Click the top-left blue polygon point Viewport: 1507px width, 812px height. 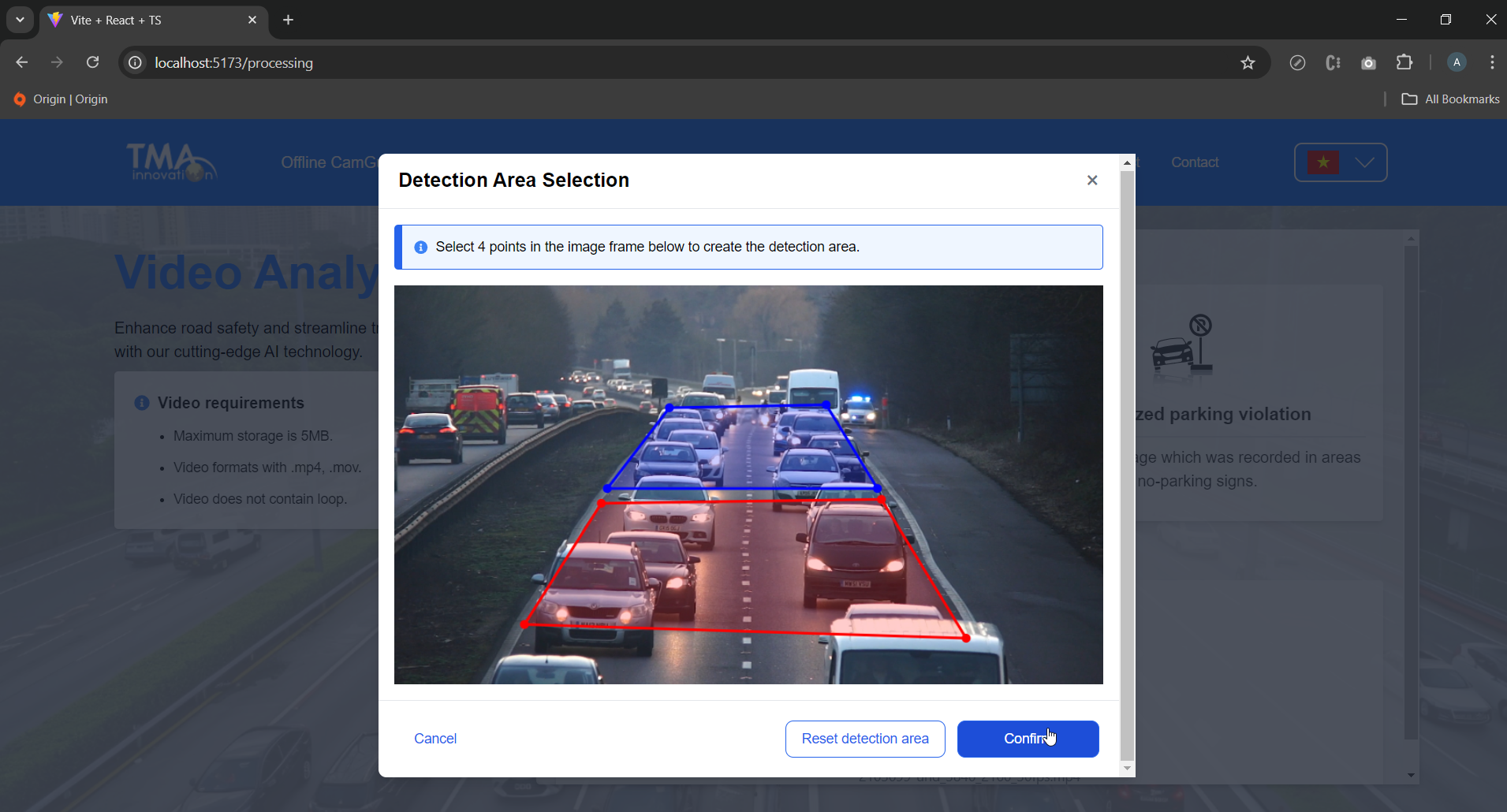pos(670,408)
